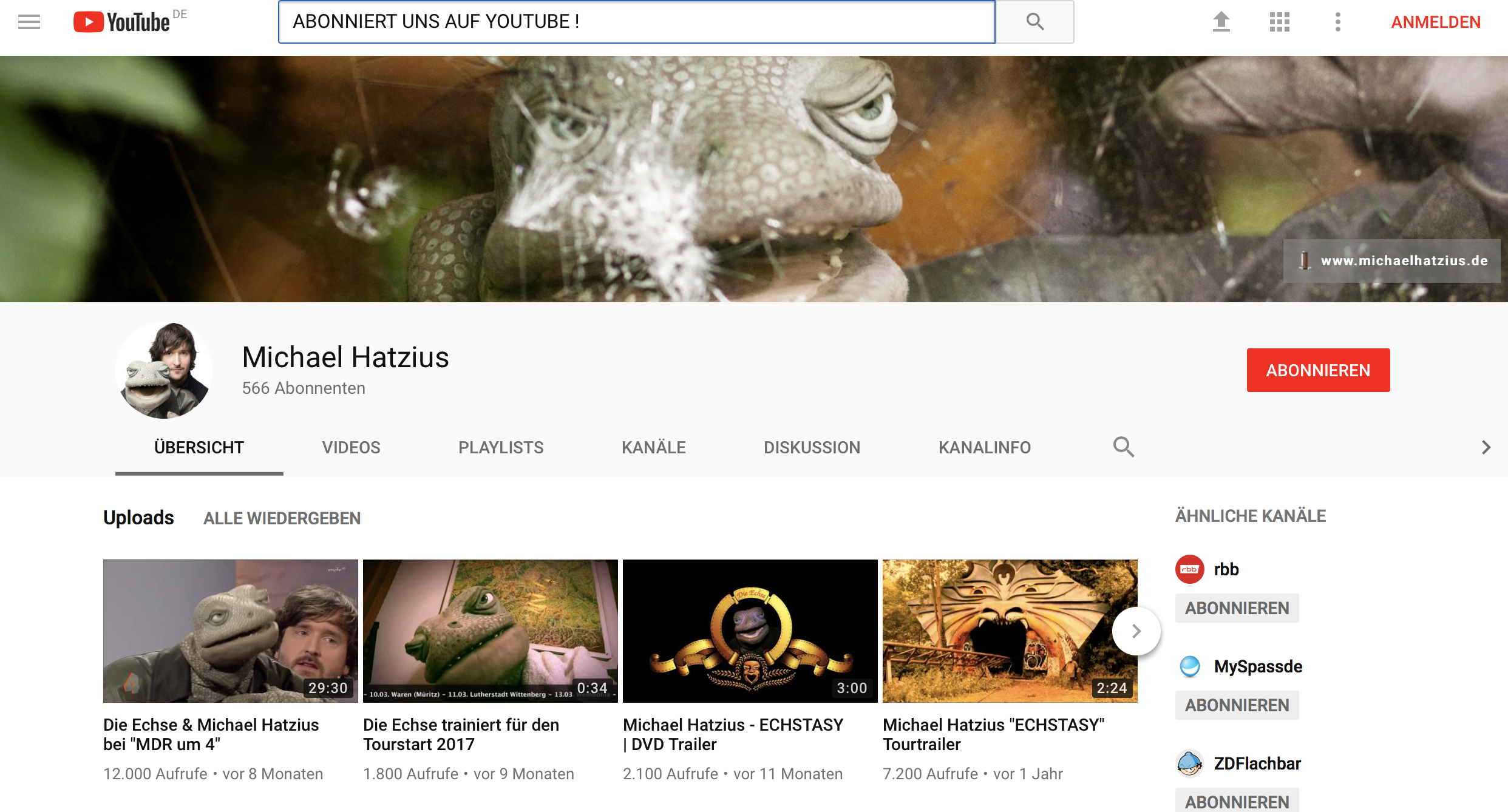Screen dimensions: 1508x812
Task: Click '12.000 Aufrufe • vor 8 Monaten' text
Action: (213, 774)
